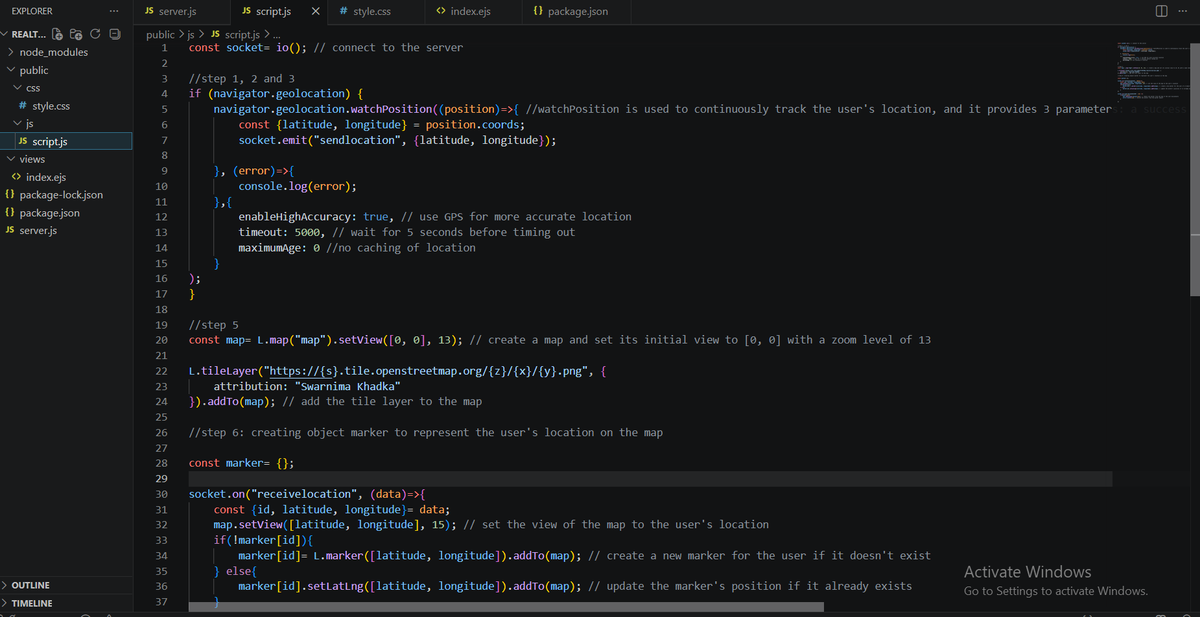This screenshot has width=1200, height=617.
Task: Close the script.js editor tab
Action: tap(316, 12)
